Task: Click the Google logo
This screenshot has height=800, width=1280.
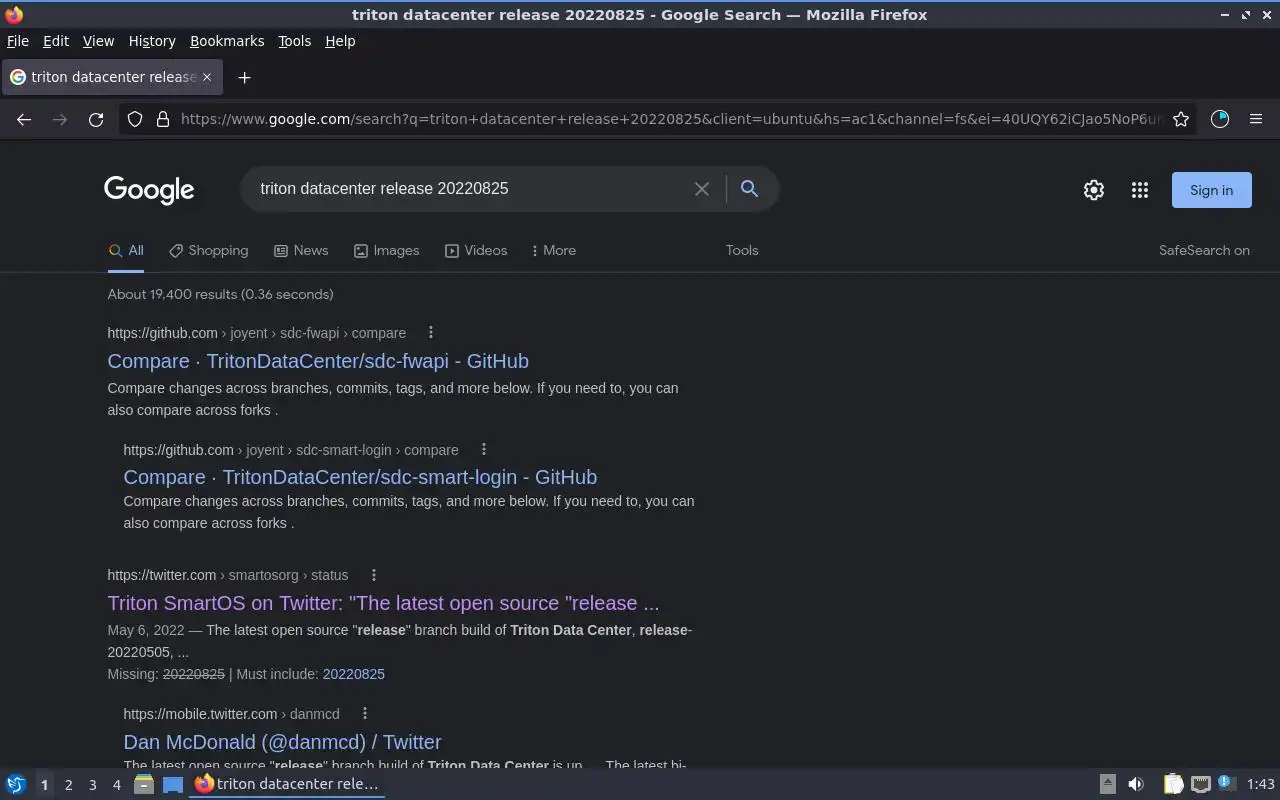Action: click(149, 190)
